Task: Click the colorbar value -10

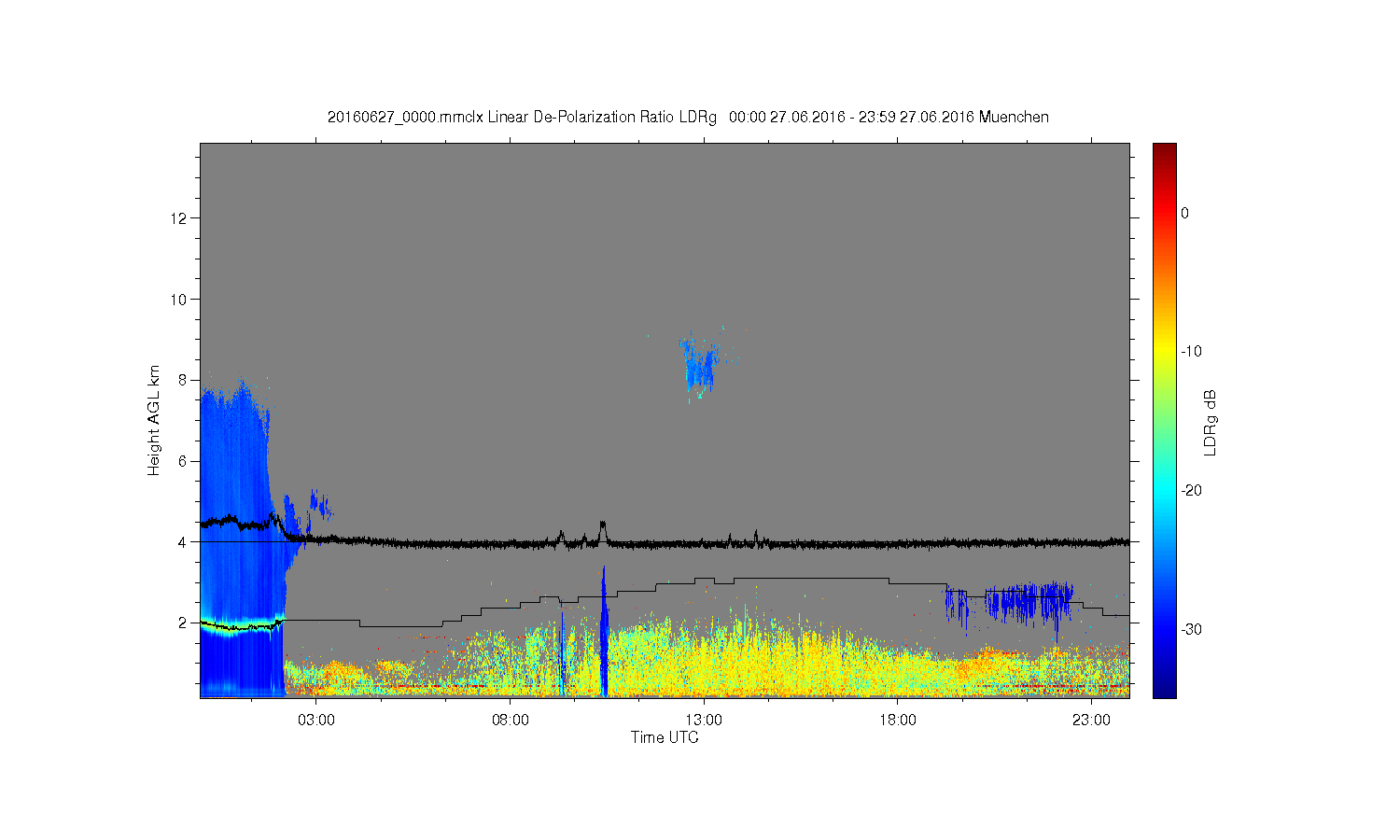Action: (1191, 352)
